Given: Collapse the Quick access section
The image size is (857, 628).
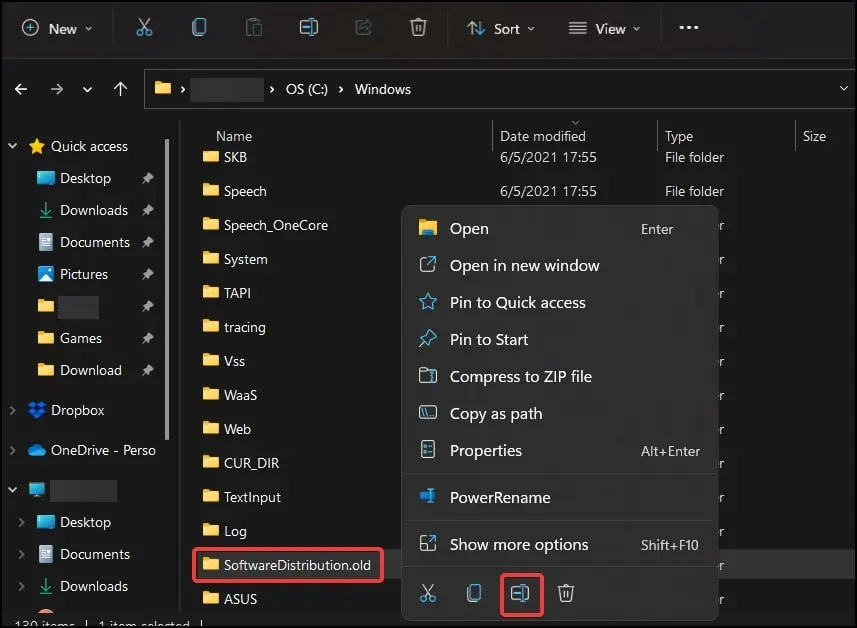Looking at the screenshot, I should coord(13,146).
